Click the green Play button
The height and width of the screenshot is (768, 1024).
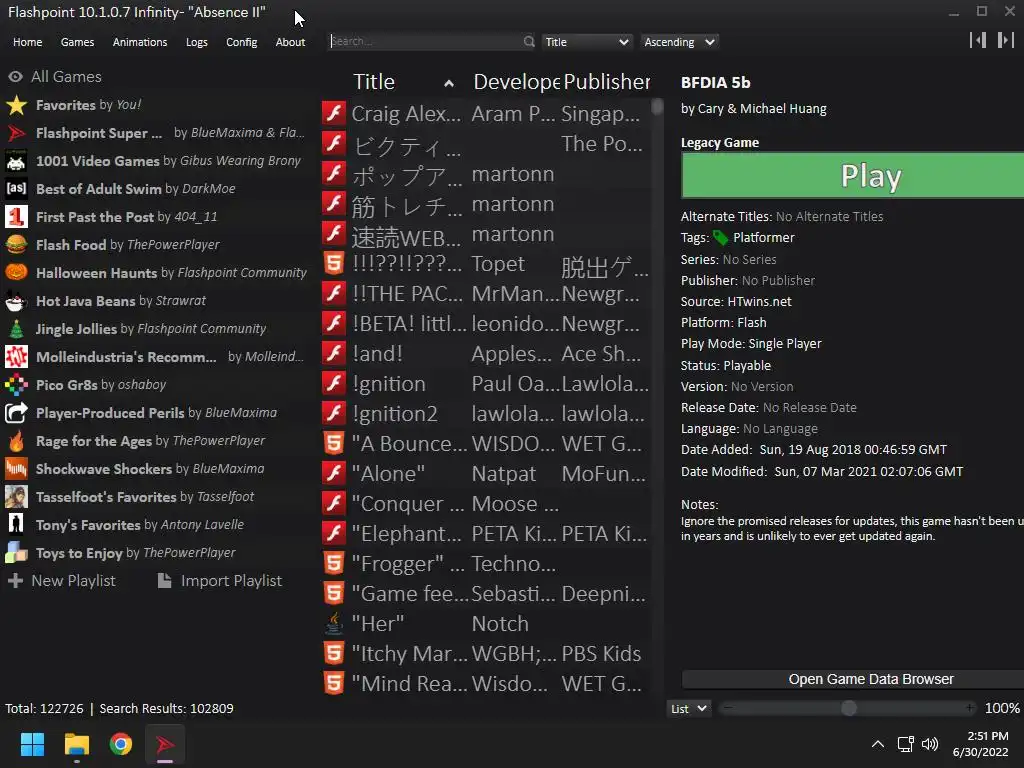click(x=852, y=176)
